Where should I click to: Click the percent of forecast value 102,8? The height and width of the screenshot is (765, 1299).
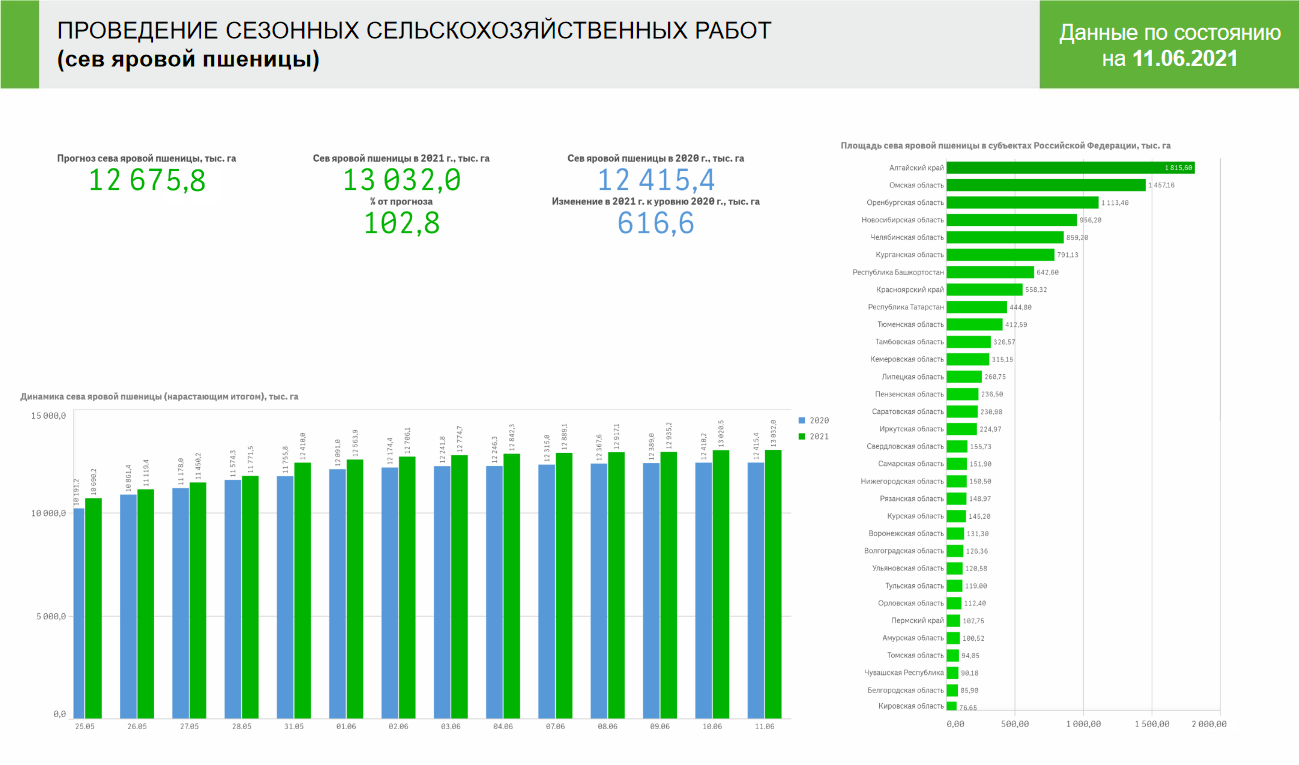point(401,223)
